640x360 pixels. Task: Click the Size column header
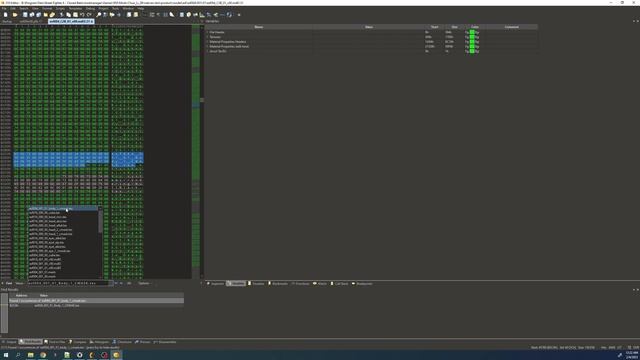coord(454,27)
